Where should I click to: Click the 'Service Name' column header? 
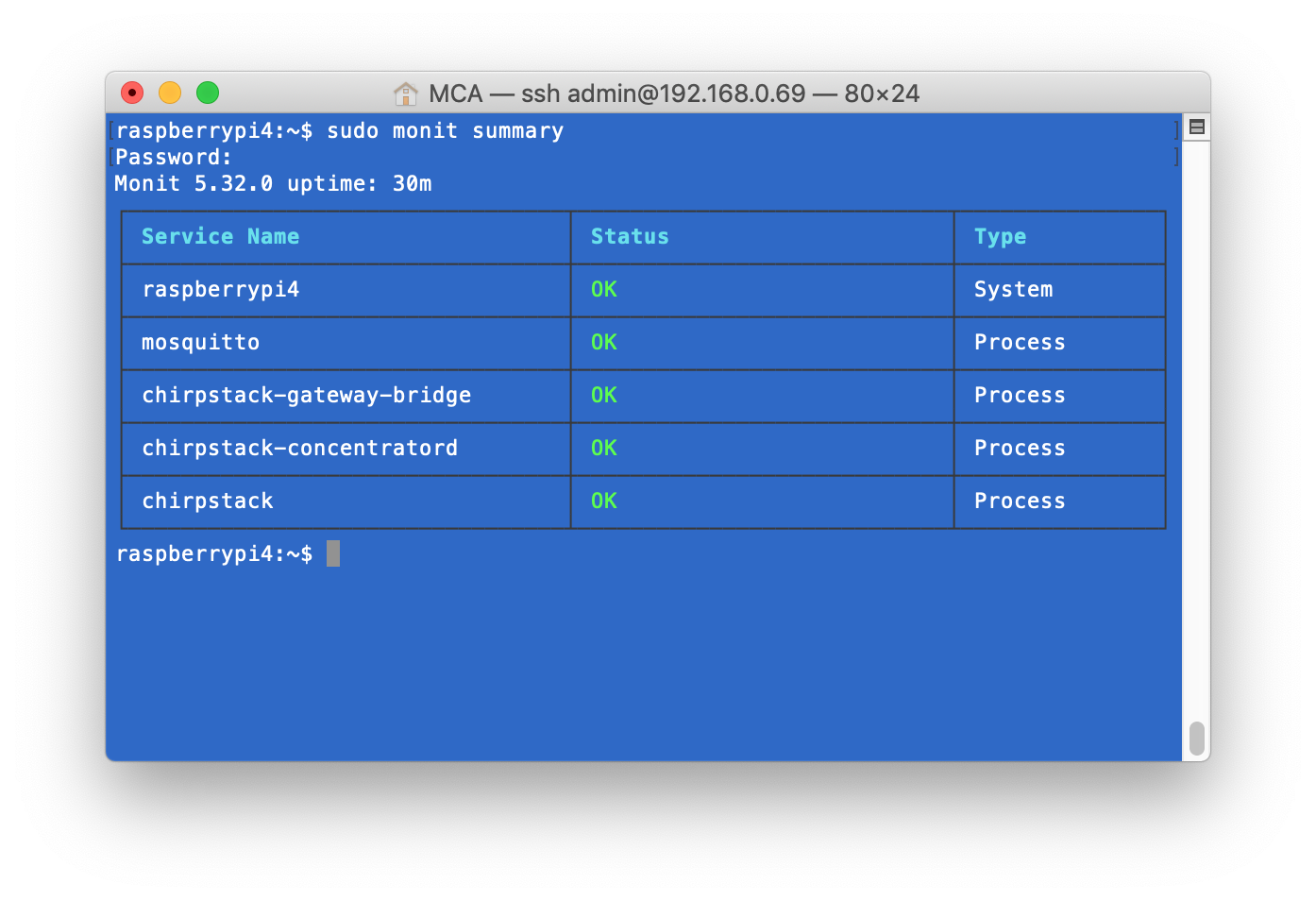coord(220,237)
